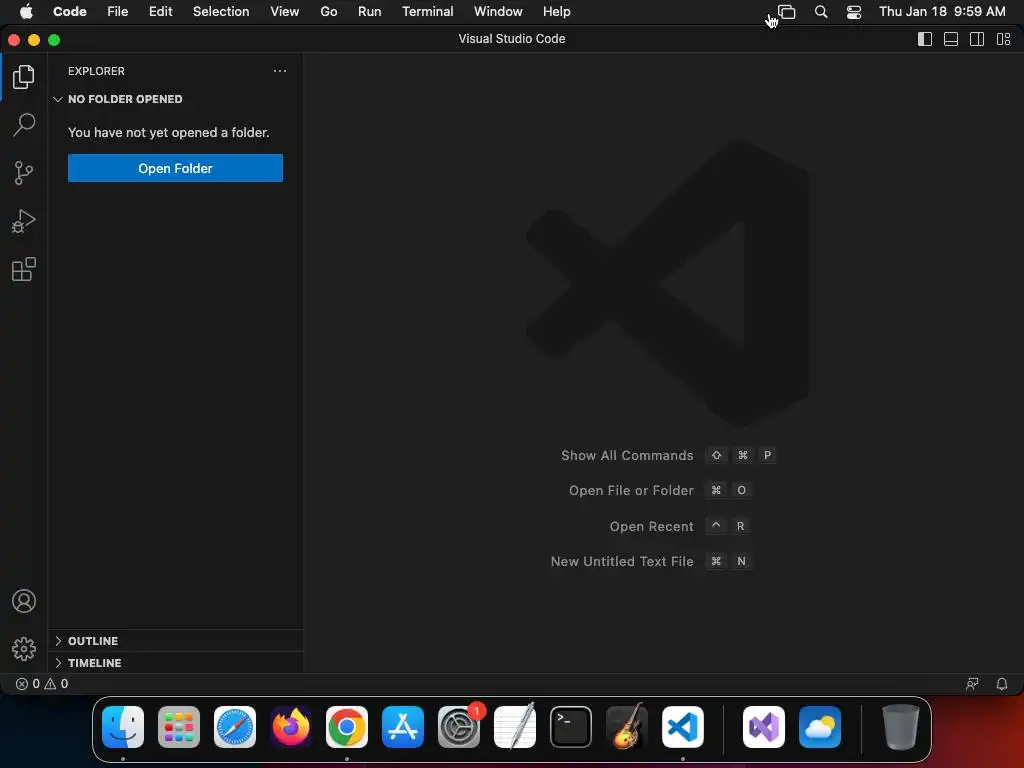Open the Explorer view in activity bar
Viewport: 1024px width, 768px height.
click(x=24, y=77)
